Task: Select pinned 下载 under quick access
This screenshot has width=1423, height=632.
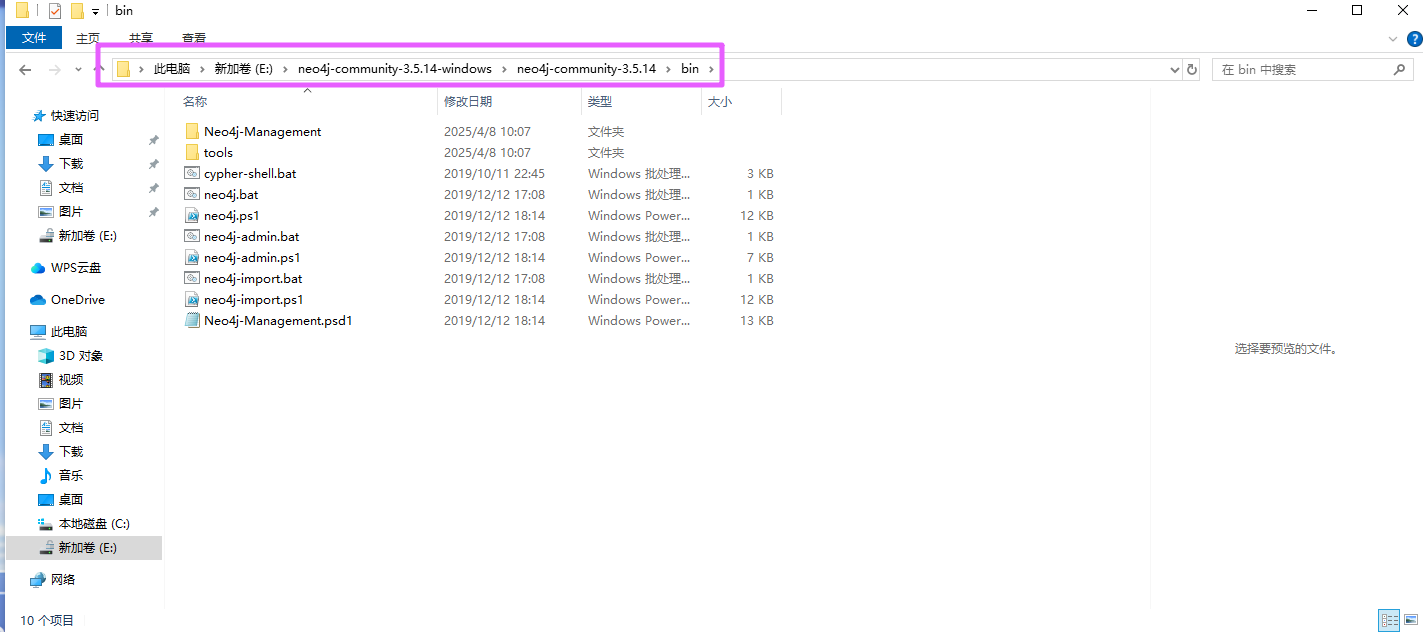Action: [x=70, y=164]
